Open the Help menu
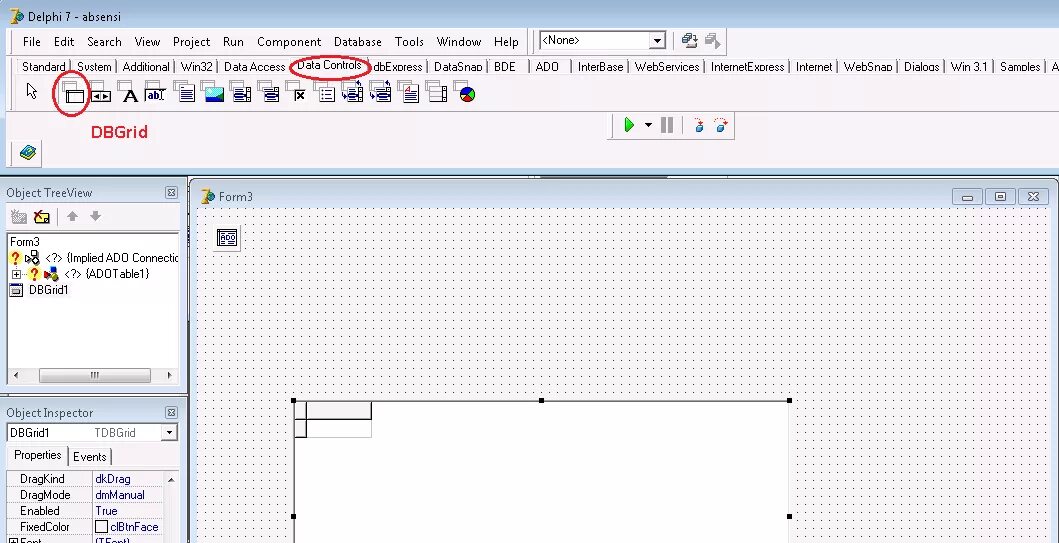 click(x=506, y=42)
